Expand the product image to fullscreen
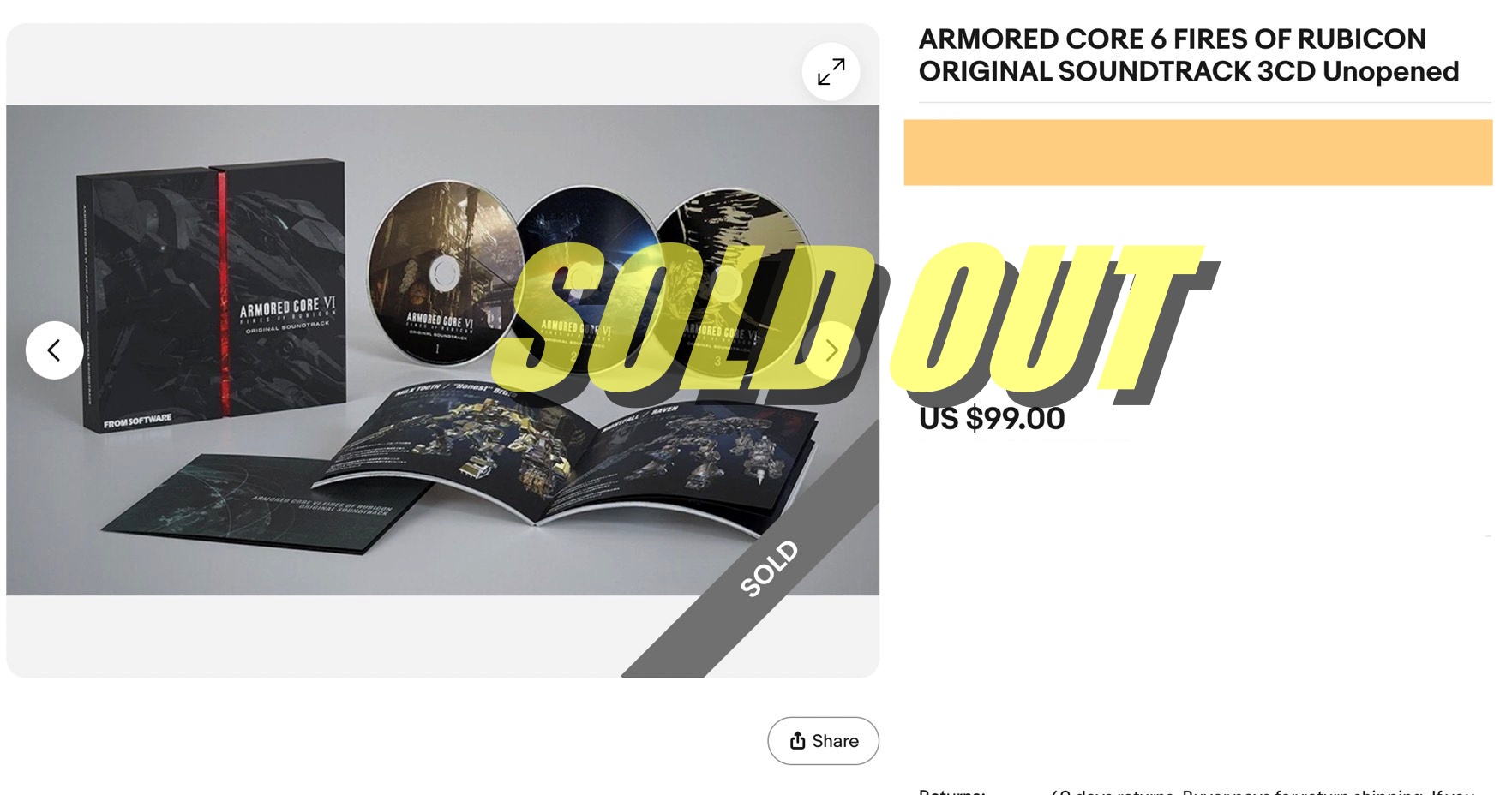Image resolution: width=1512 pixels, height=795 pixels. (x=831, y=72)
